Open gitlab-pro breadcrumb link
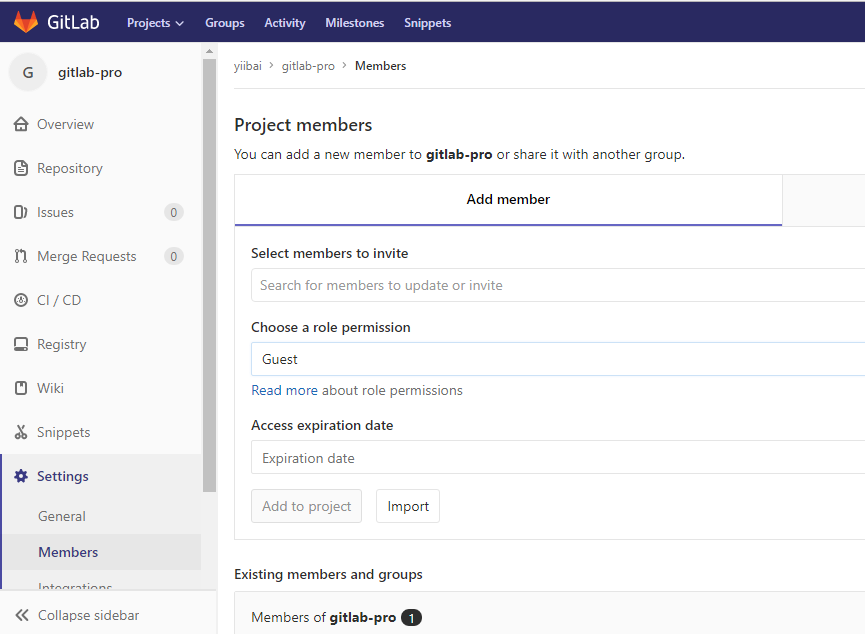This screenshot has height=634, width=865. point(308,66)
